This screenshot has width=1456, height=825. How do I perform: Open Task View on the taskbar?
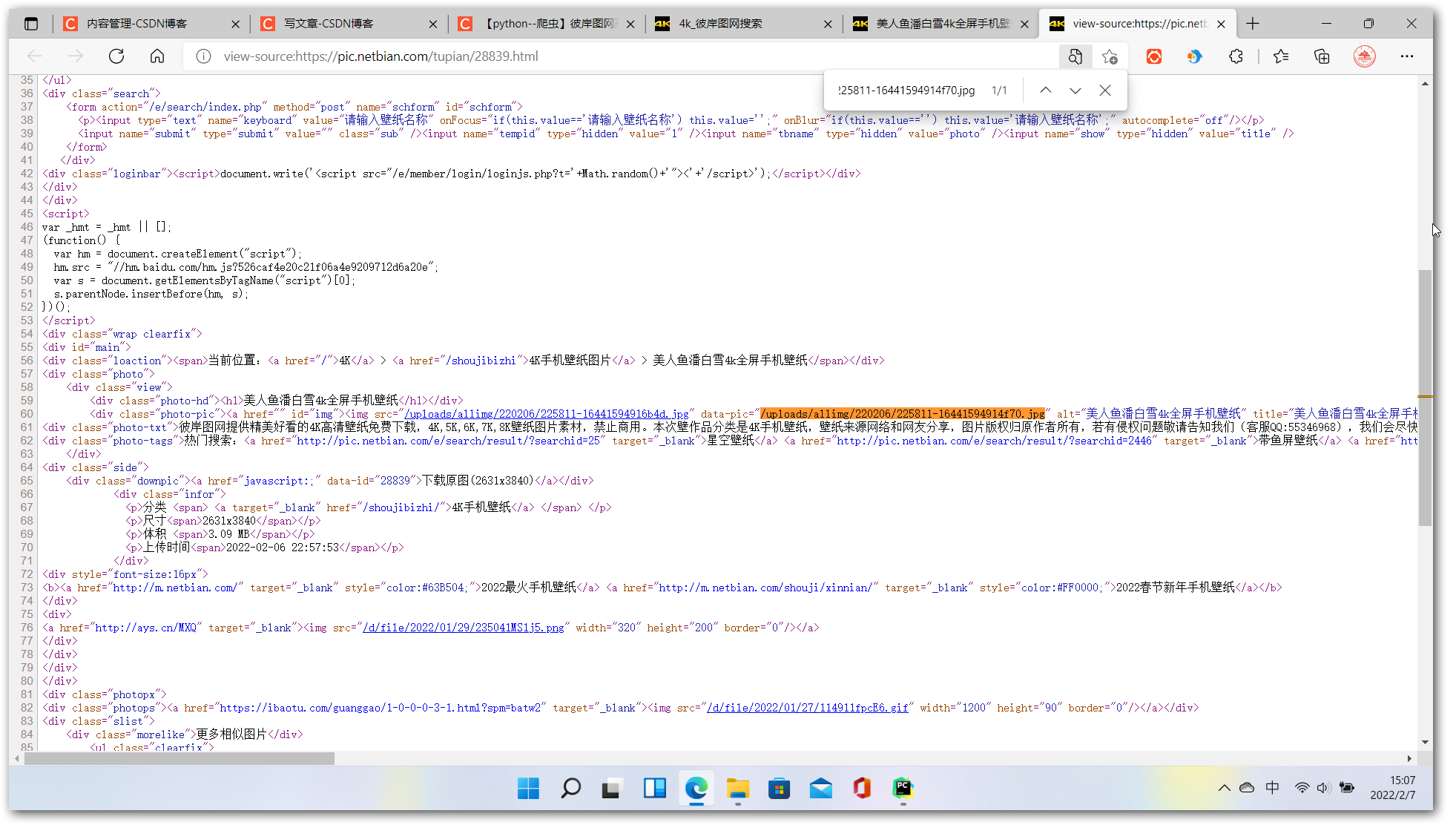[x=612, y=788]
